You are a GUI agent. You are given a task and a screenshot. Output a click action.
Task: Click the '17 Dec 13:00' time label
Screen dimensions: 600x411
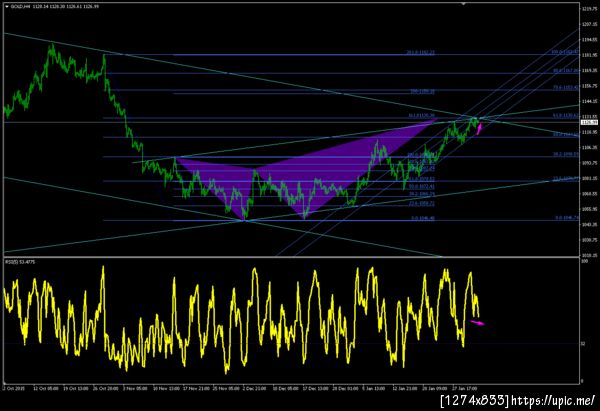(316, 388)
